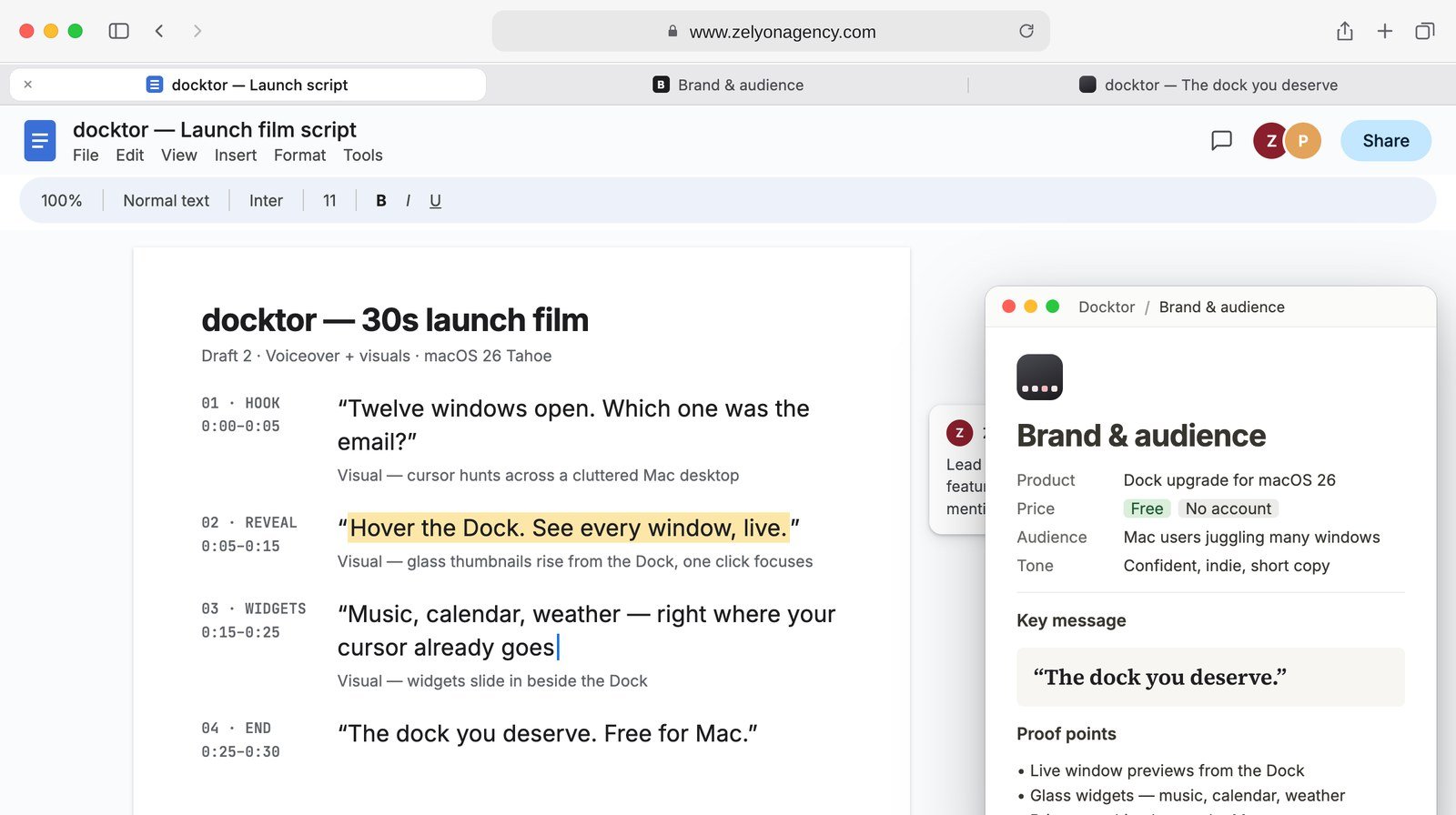Viewport: 1456px width, 815px height.
Task: Go forward with the browser forward arrow
Action: [197, 31]
